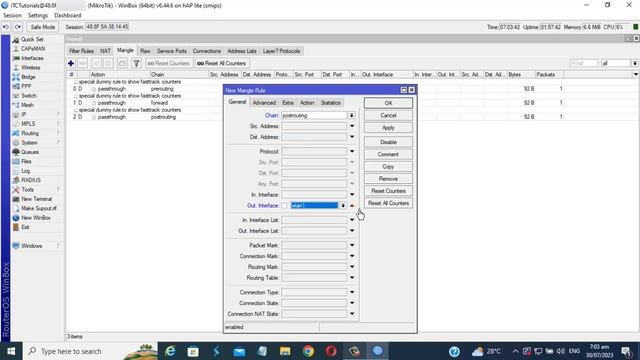Open CAPsMAN in sidebar
Image resolution: width=640 pixels, height=360 pixels.
33,49
